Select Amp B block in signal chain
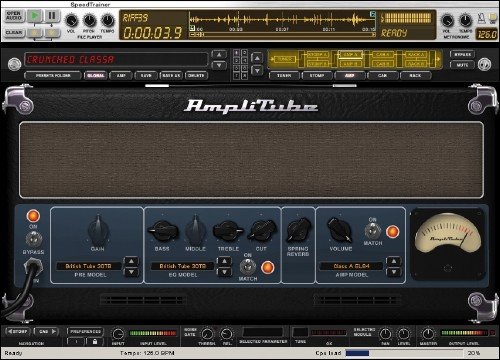The width and height of the screenshot is (500, 360). (350, 64)
